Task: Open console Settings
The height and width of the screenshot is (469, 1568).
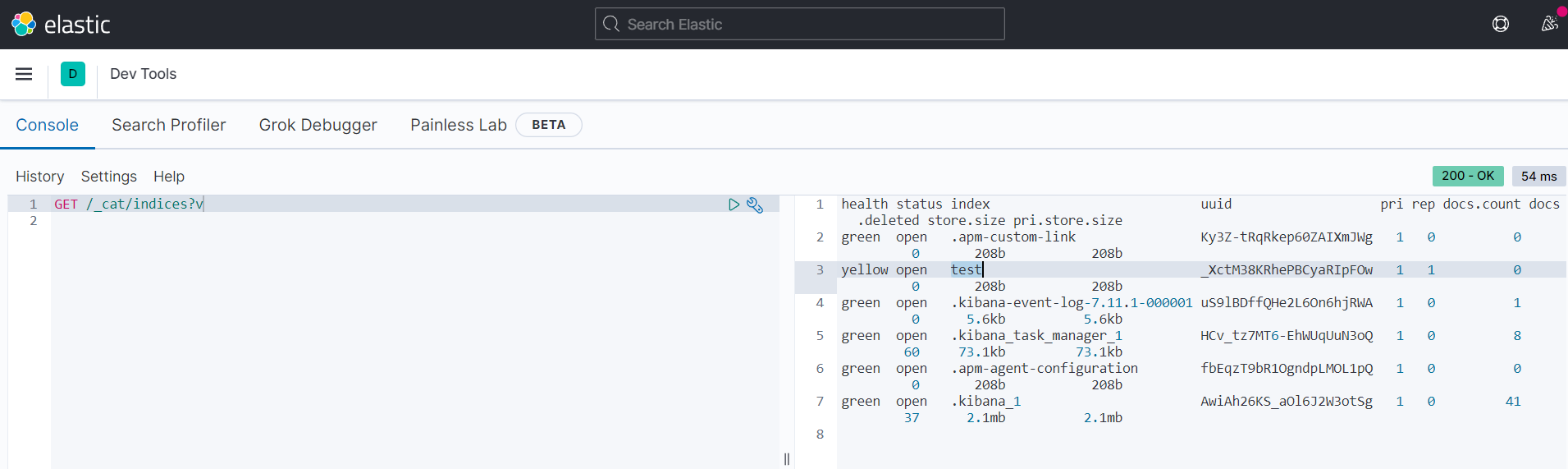Action: point(109,177)
